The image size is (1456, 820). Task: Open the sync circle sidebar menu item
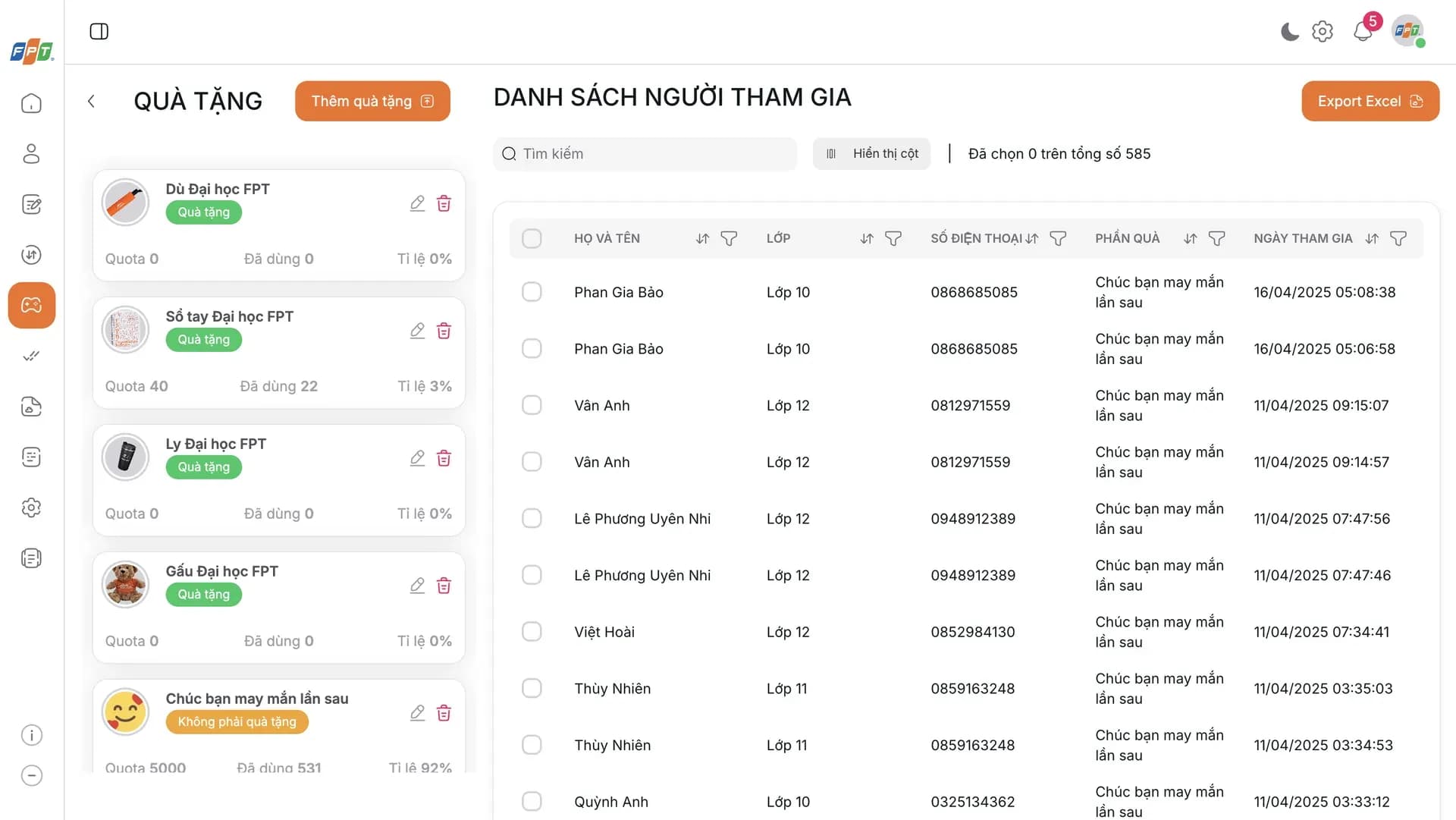point(31,255)
